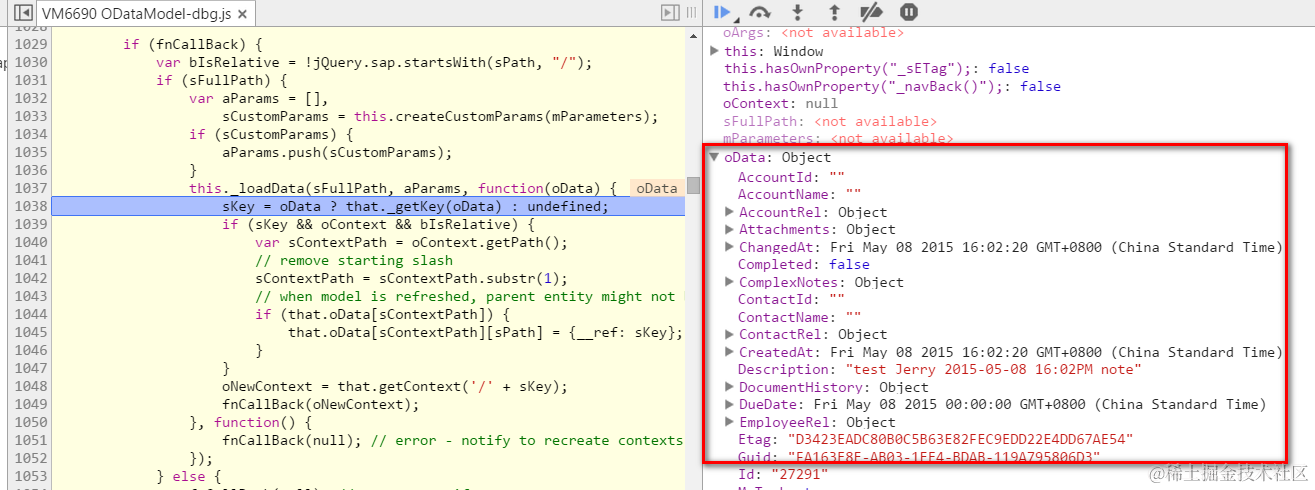The width and height of the screenshot is (1315, 490).
Task: Set breakpoint on line 1048
Action: point(31,386)
